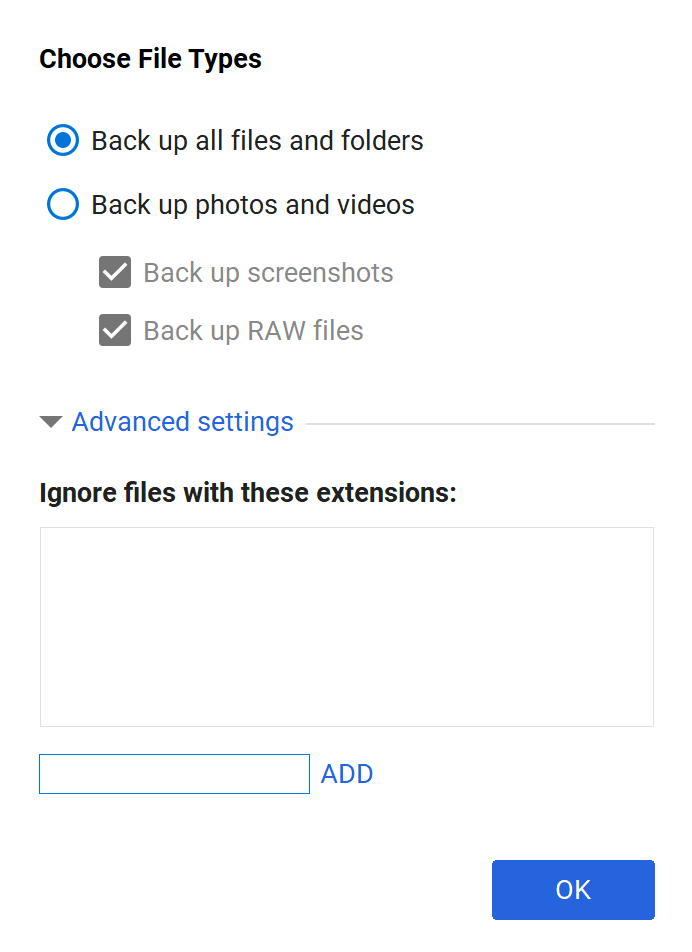
Task: Click the "Choose File Types" heading
Action: pyautogui.click(x=150, y=59)
